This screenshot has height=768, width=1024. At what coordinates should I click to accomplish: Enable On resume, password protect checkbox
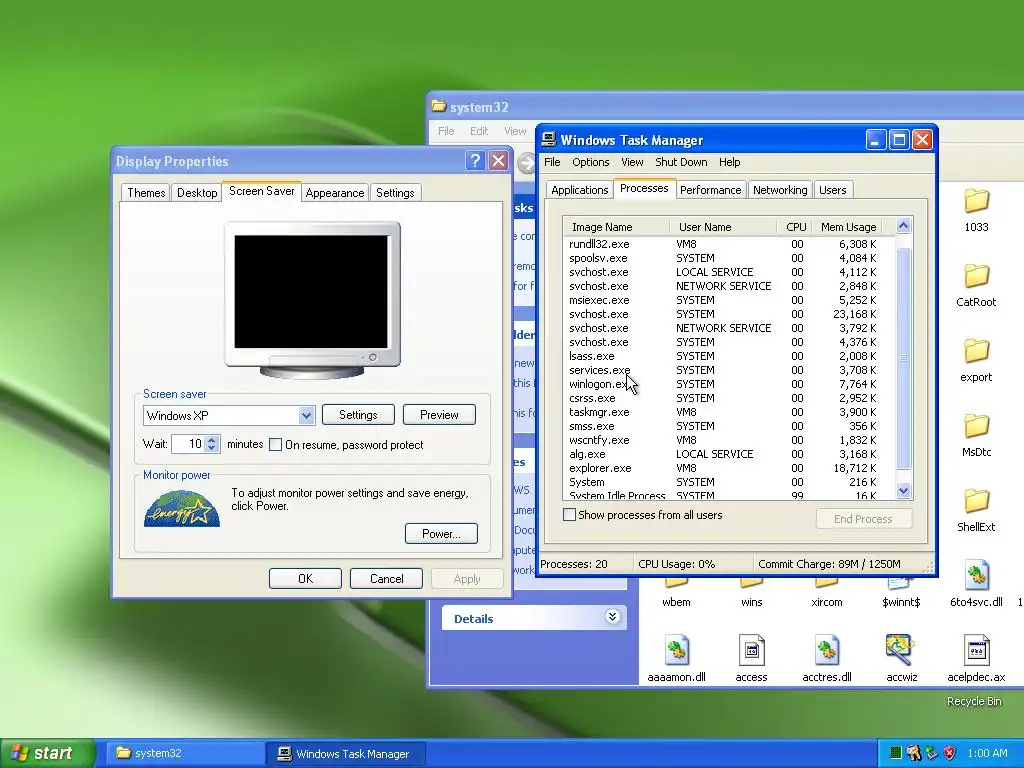click(x=276, y=445)
